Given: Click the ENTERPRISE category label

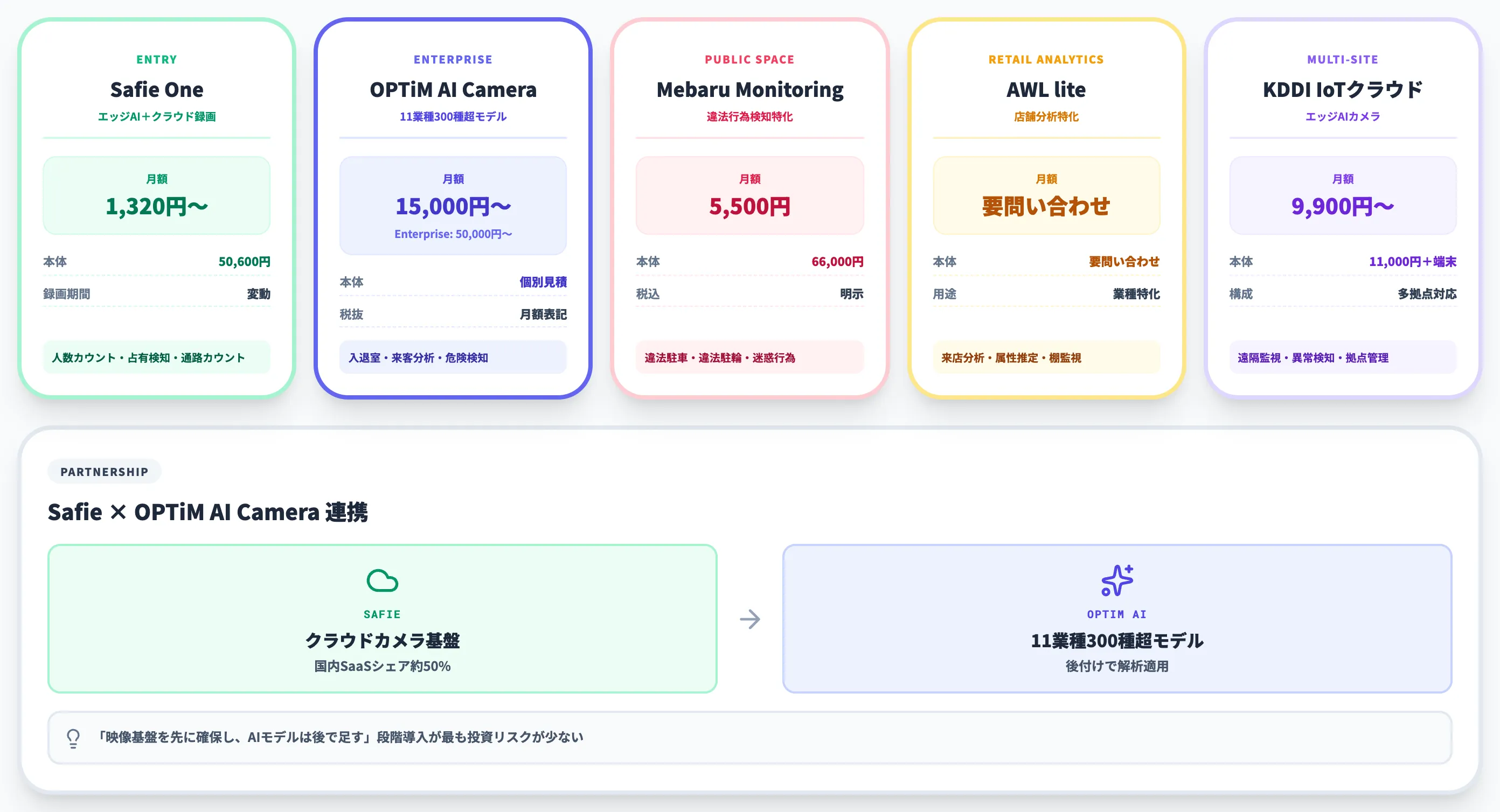Looking at the screenshot, I should [x=453, y=59].
